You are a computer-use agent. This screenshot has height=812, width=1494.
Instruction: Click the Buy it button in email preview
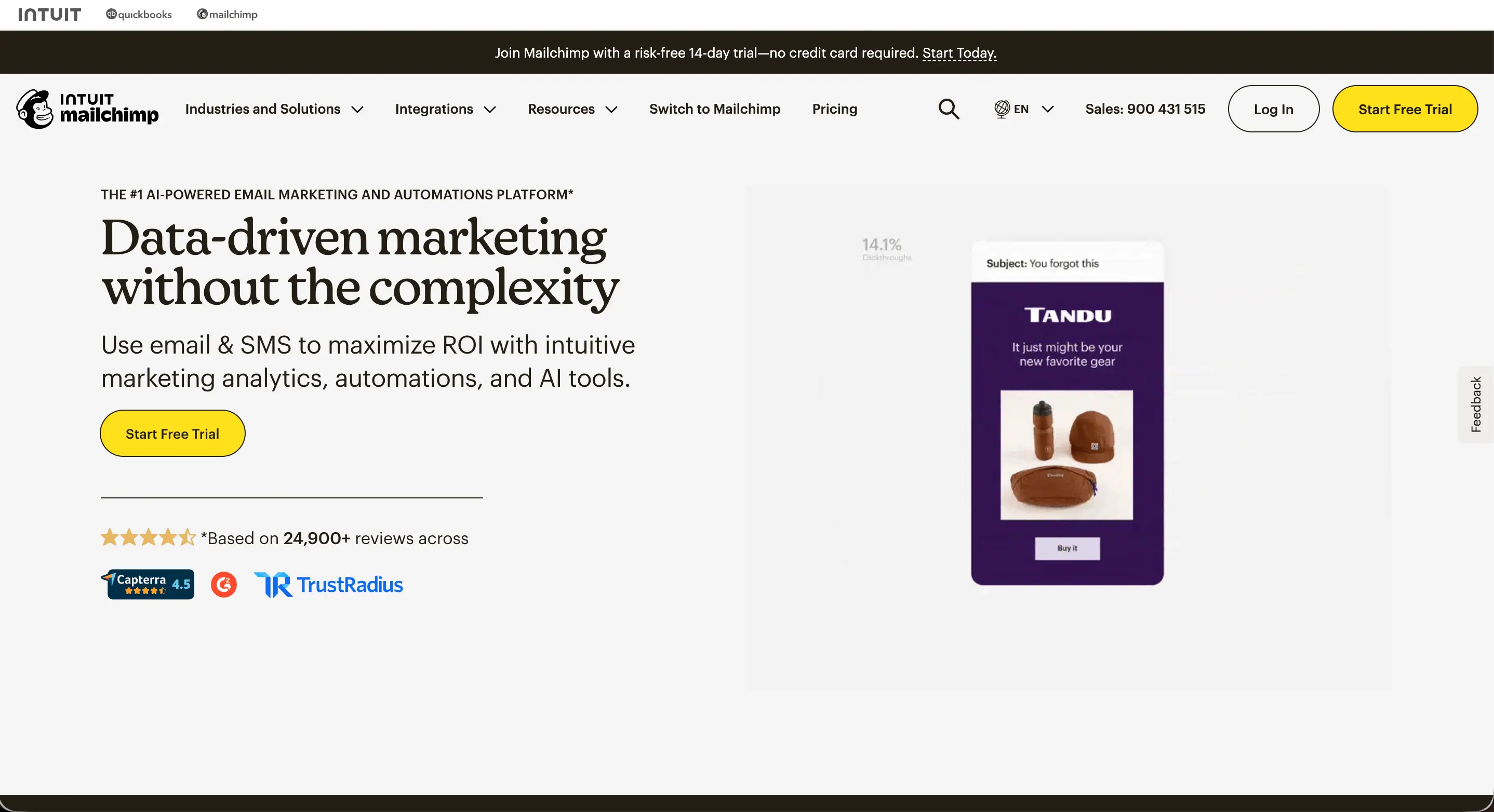pyautogui.click(x=1066, y=548)
